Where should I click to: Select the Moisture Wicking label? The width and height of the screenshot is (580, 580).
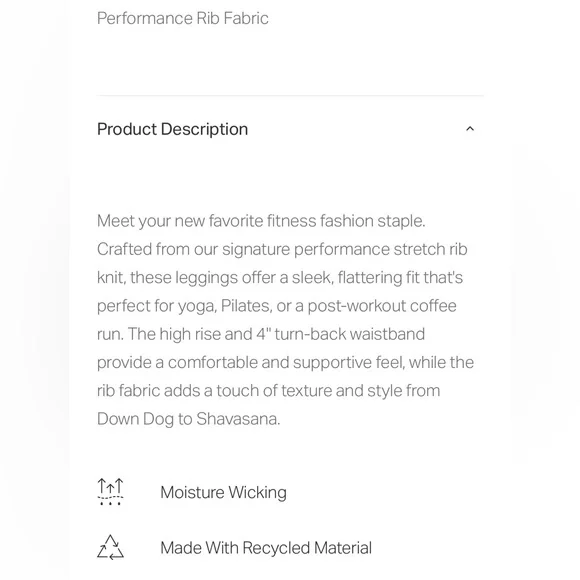pyautogui.click(x=223, y=493)
